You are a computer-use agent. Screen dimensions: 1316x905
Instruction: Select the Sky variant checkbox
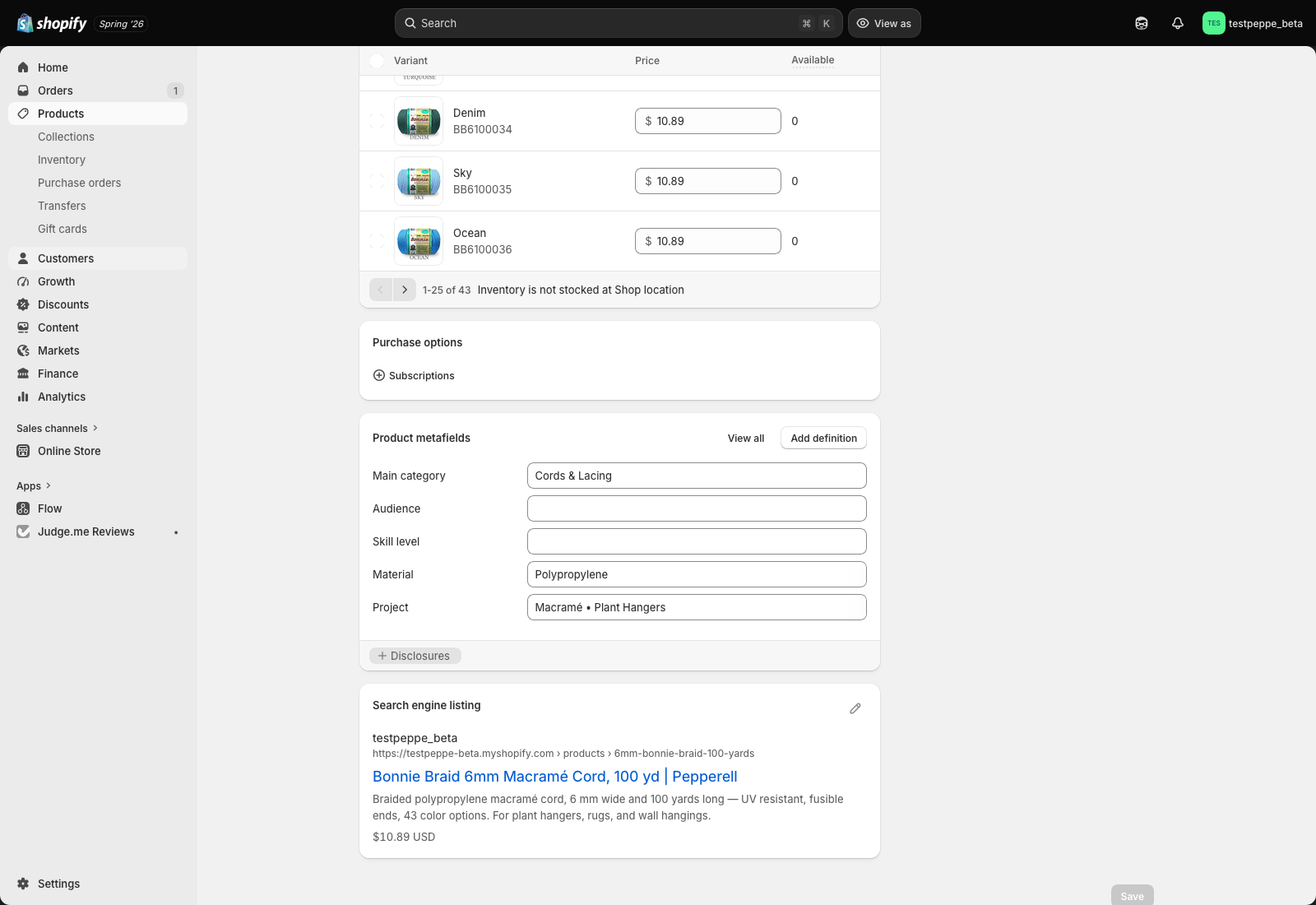(377, 181)
